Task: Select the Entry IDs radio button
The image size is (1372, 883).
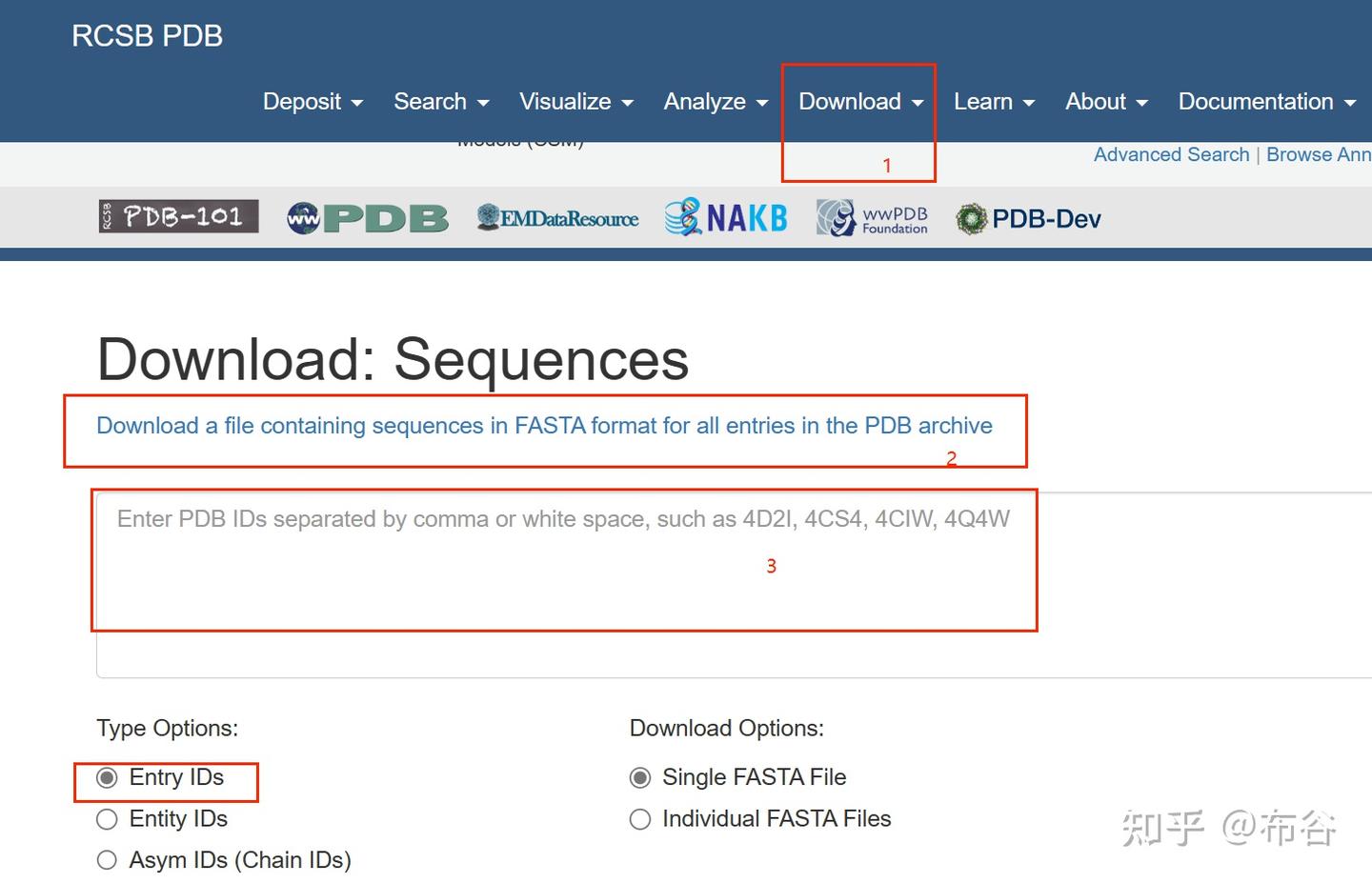Action: point(108,778)
